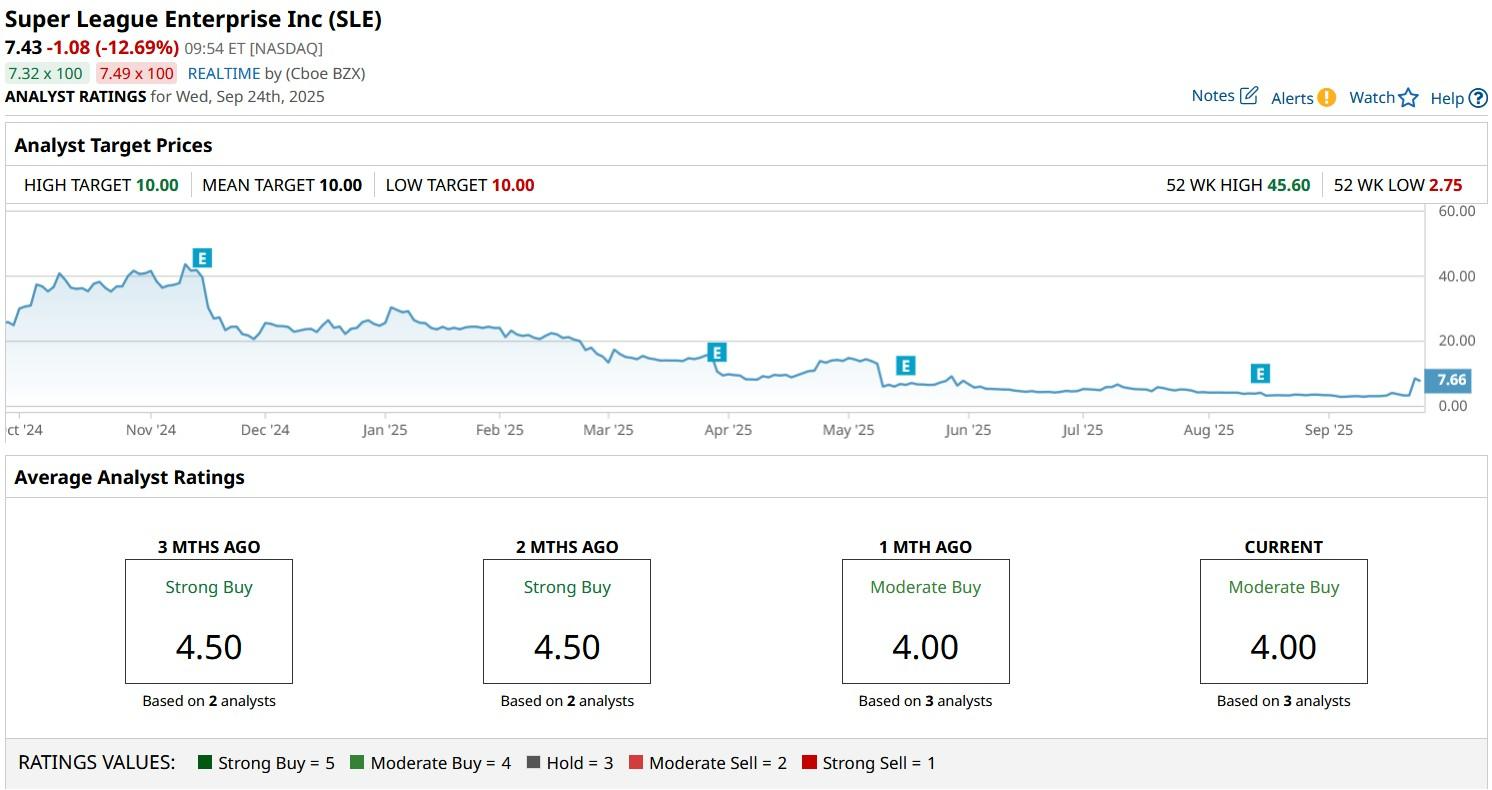Click the Alerts exclamation icon

[x=1326, y=98]
